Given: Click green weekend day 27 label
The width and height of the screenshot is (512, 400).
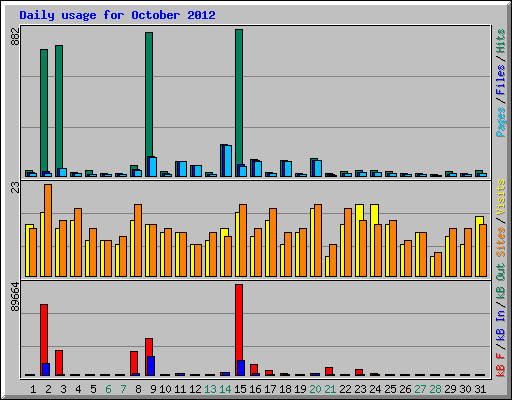Looking at the screenshot, I should tap(420, 389).
